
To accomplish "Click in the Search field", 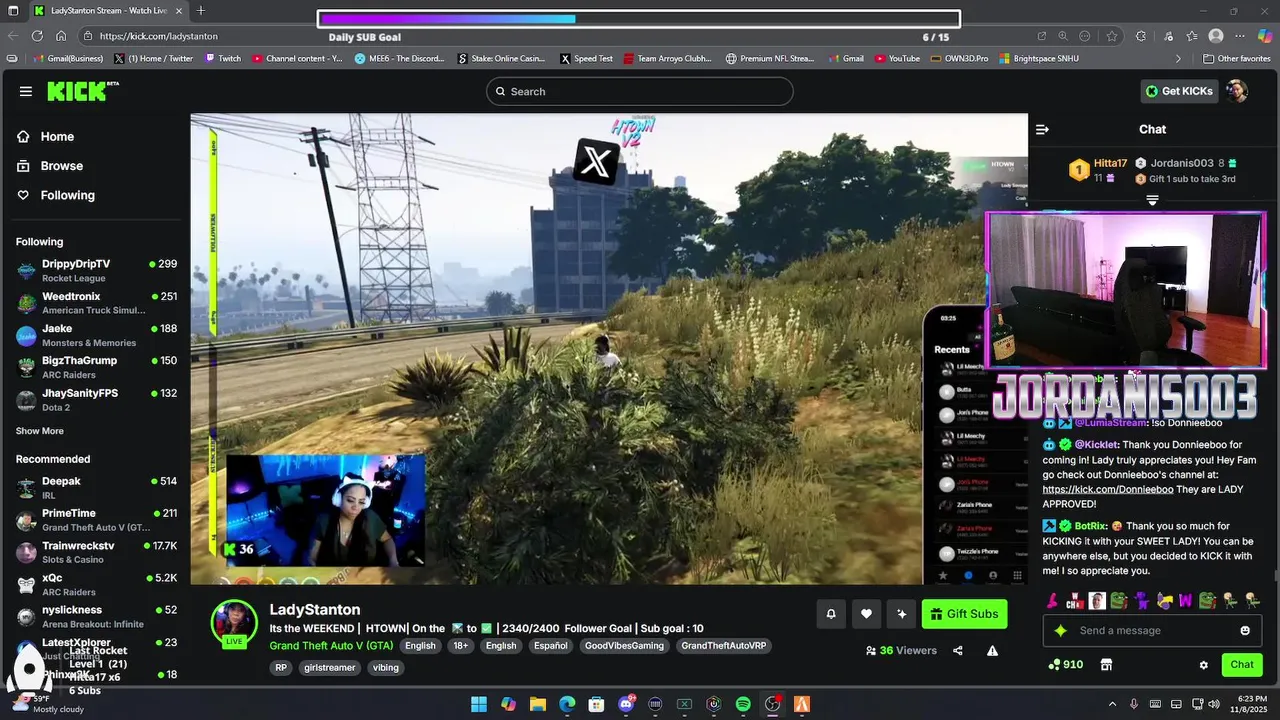I will pyautogui.click(x=640, y=91).
